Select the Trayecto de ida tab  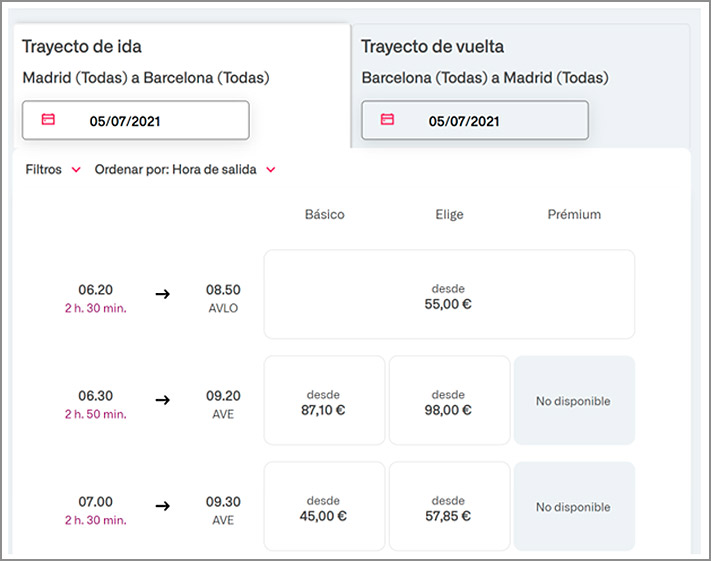click(82, 47)
